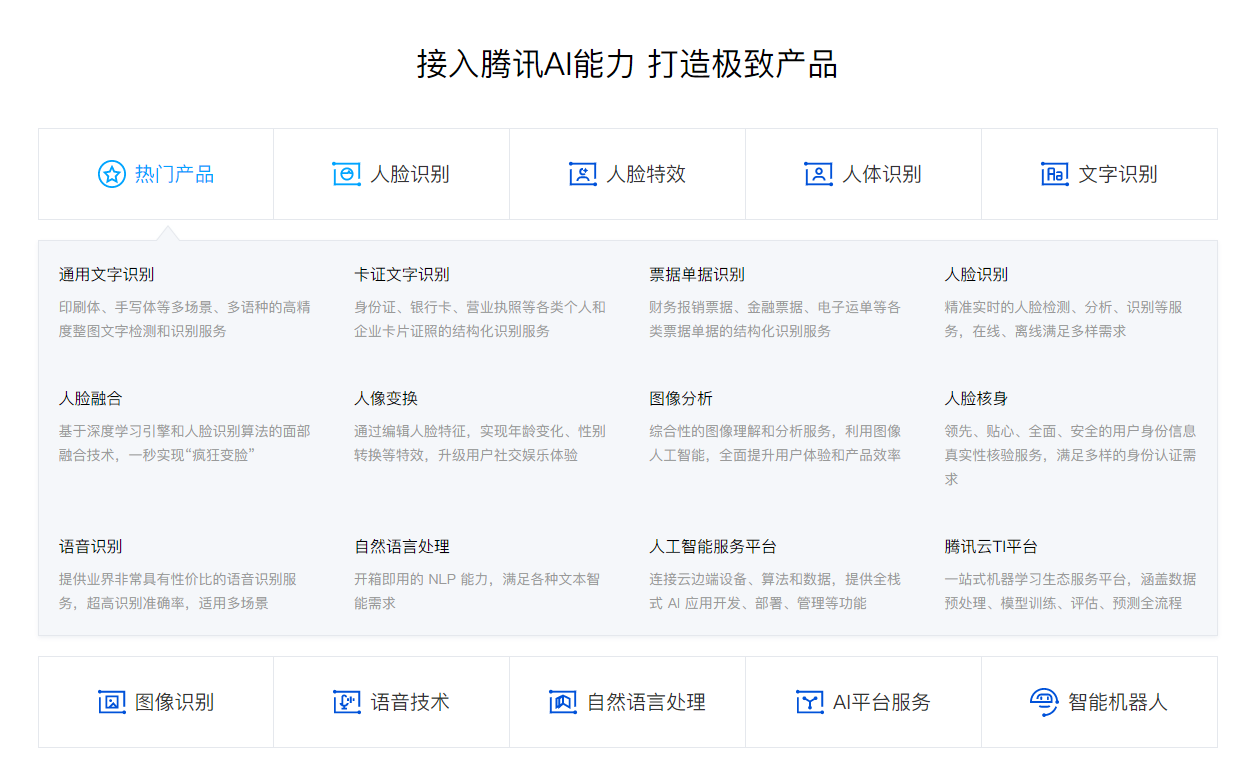Open the 语音识别 product link
The width and height of the screenshot is (1259, 777).
point(91,546)
